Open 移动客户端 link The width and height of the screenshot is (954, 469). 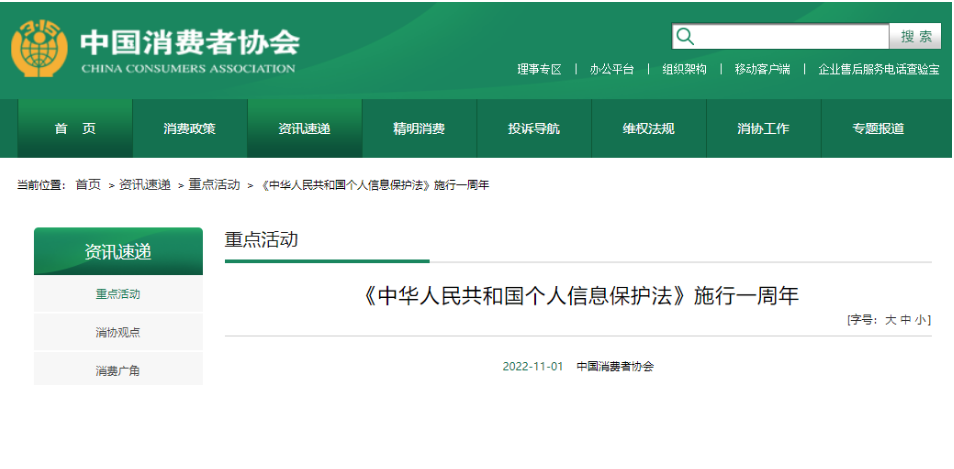[762, 69]
